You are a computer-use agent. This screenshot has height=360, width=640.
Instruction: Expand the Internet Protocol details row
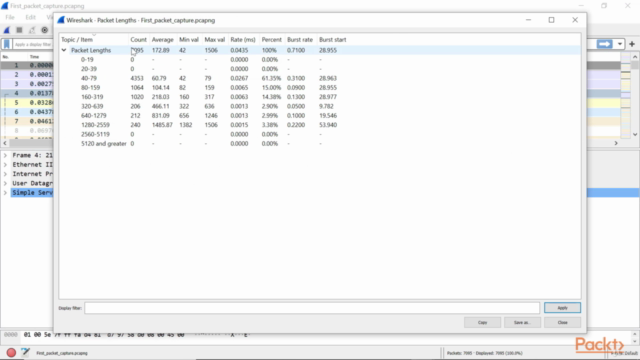5,174
